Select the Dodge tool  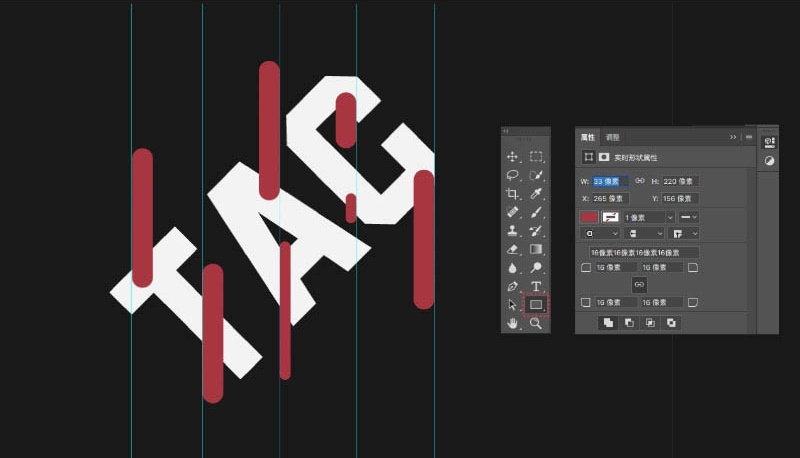click(x=536, y=268)
